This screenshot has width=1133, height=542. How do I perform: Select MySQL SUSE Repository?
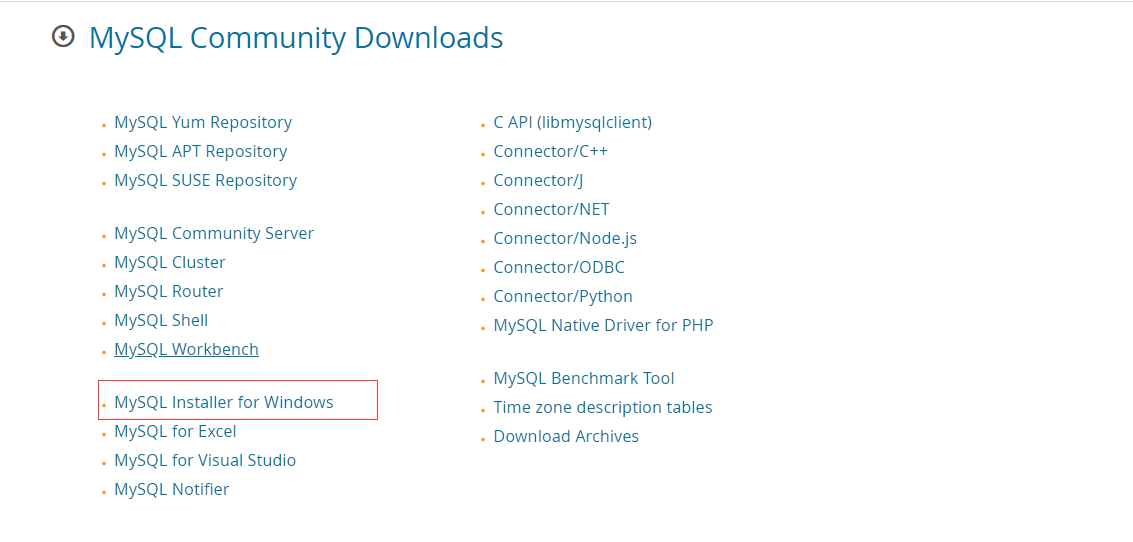205,181
